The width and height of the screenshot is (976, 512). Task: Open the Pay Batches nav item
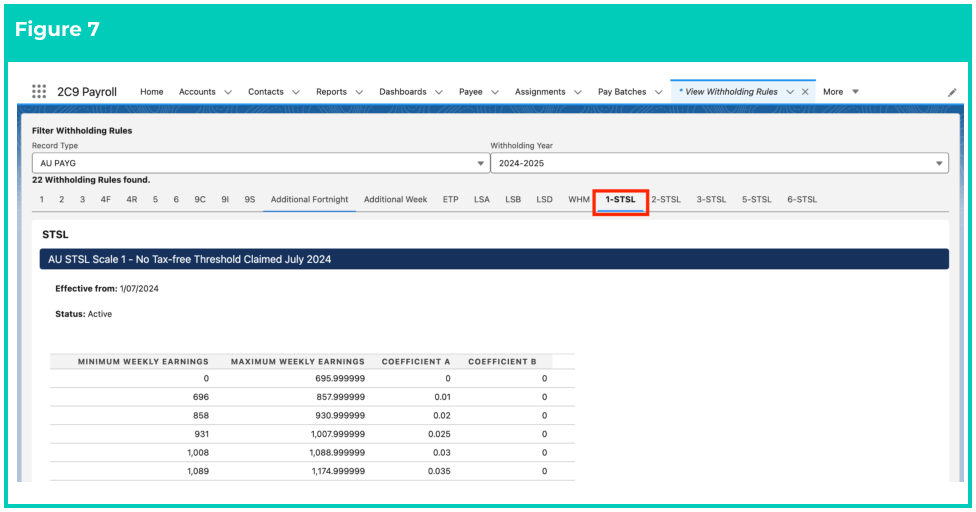622,91
